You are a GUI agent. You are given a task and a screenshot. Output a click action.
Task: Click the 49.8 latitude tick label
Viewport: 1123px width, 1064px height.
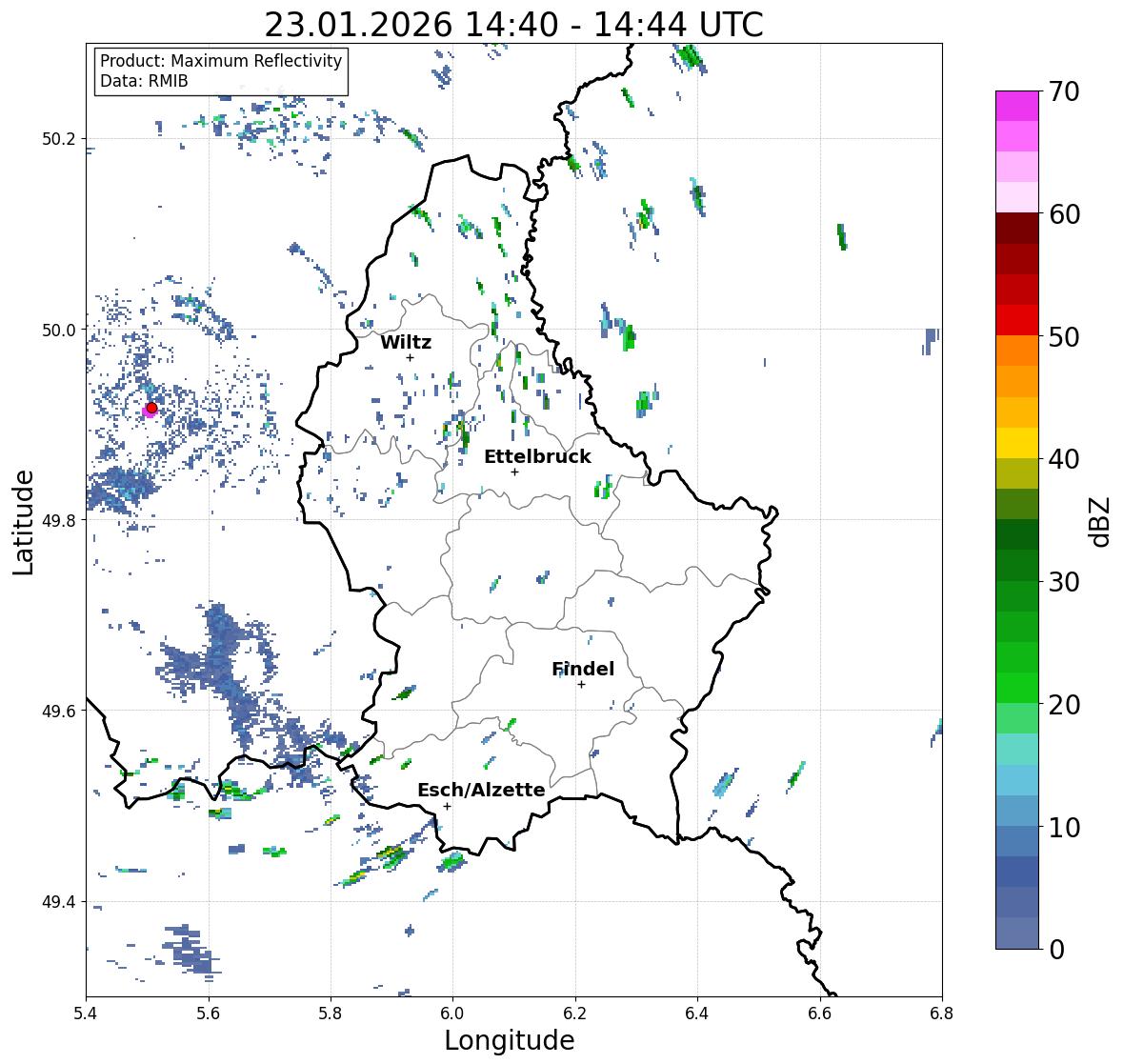click(x=59, y=520)
